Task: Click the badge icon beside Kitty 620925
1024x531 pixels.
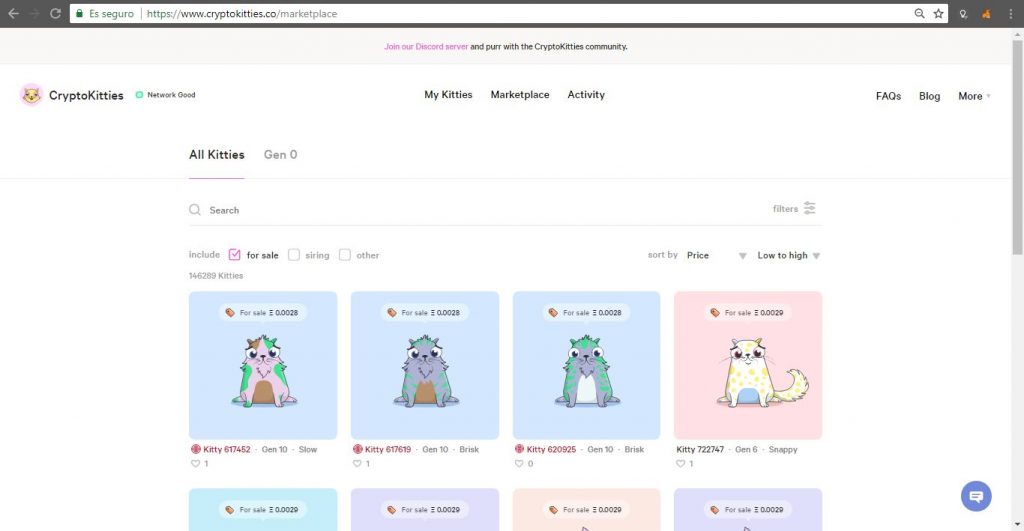Action: (519, 449)
